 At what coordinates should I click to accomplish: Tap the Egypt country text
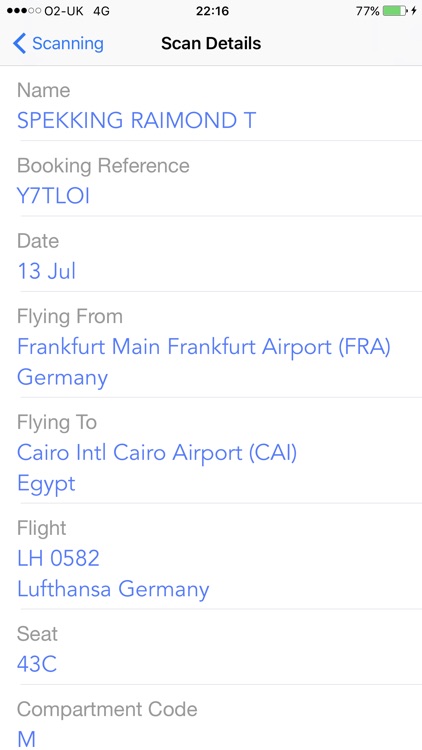(x=46, y=484)
